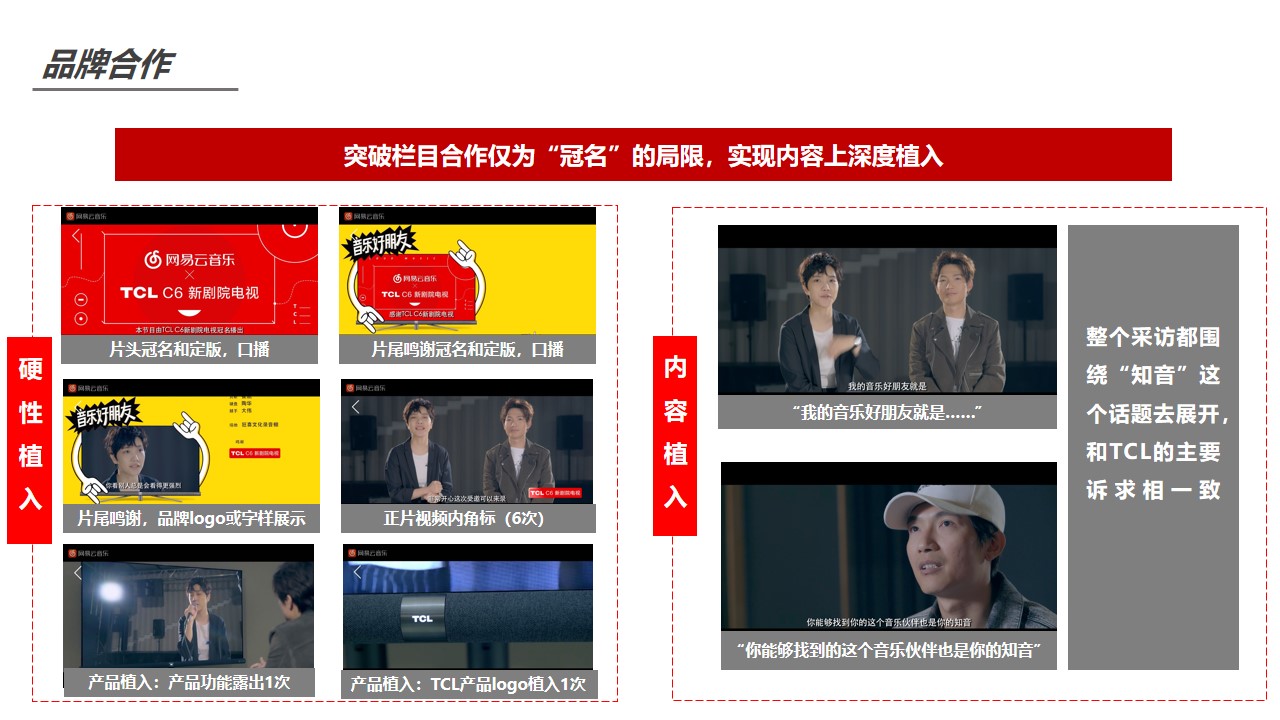Click the 网易云音乐 header logo above the 片尾鸣谢冠名 screenshot
1280x720 pixels.
[364, 216]
